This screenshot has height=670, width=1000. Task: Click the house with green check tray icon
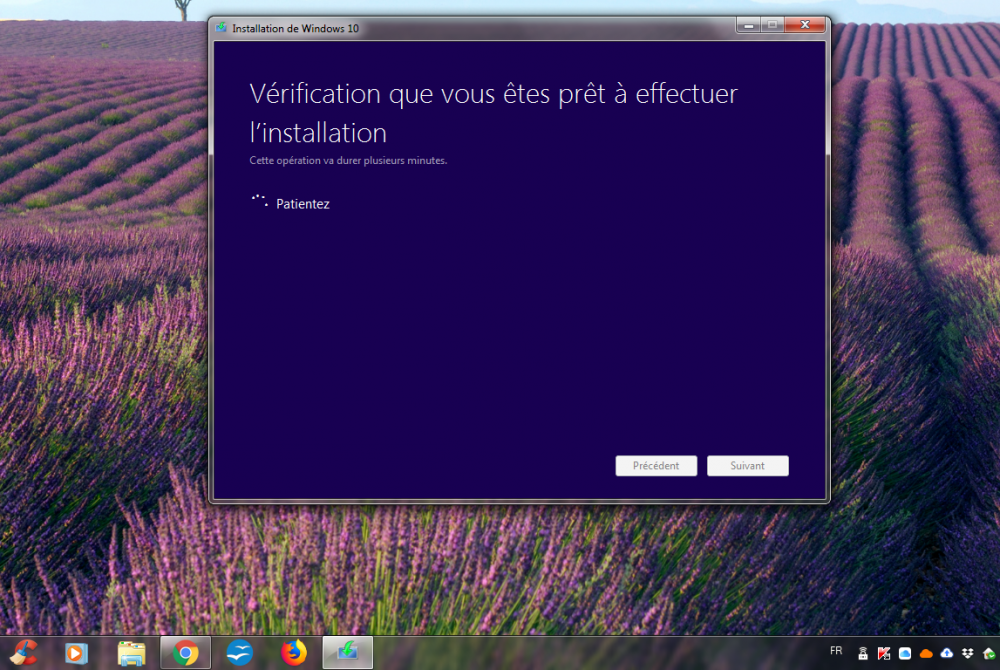989,654
